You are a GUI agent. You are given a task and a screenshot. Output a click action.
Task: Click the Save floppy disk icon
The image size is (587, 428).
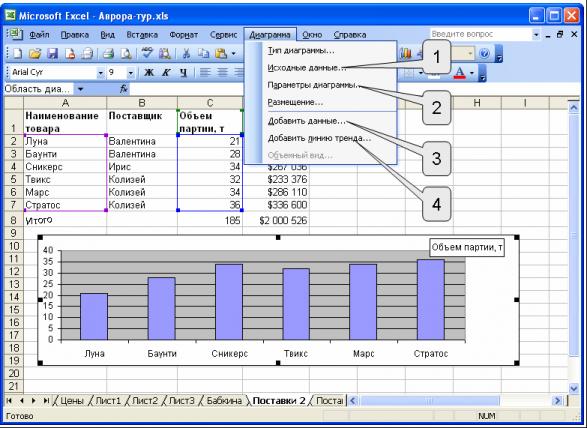coord(52,54)
